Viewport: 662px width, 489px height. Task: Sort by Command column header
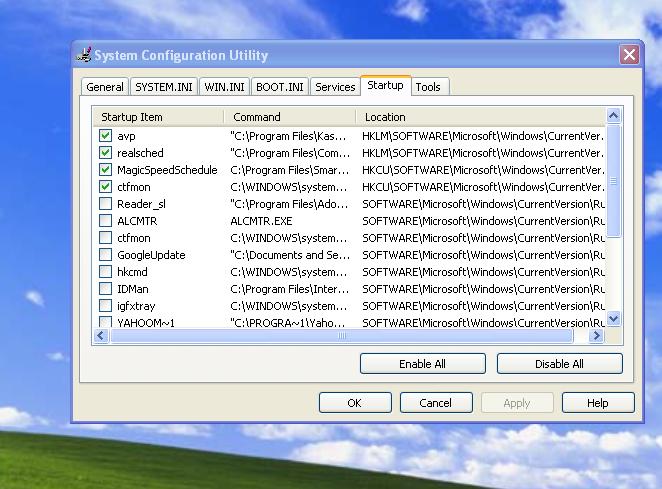click(290, 117)
